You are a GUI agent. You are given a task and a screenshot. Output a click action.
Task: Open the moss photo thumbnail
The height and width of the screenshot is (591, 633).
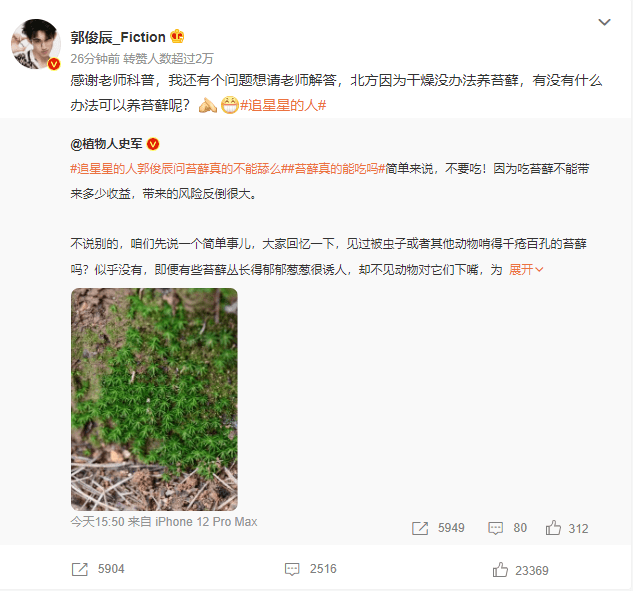click(154, 399)
